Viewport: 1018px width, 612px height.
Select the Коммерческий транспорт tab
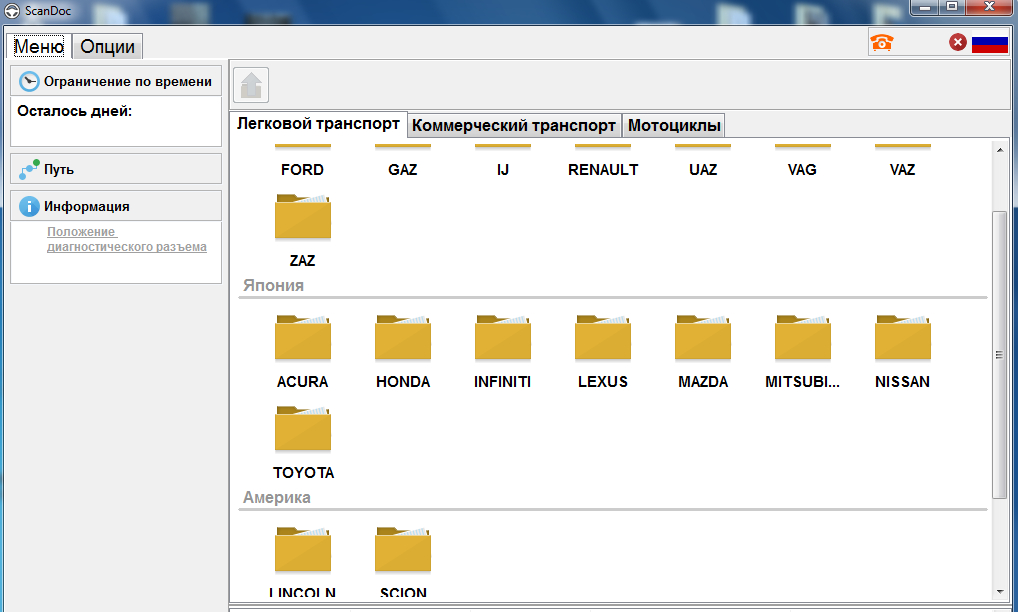pos(514,125)
